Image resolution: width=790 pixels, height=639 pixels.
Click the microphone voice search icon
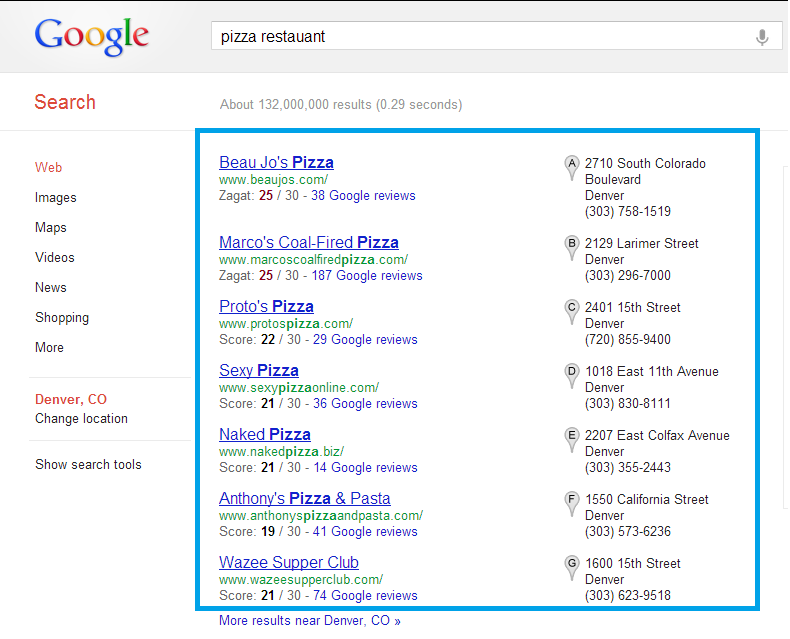[x=762, y=37]
